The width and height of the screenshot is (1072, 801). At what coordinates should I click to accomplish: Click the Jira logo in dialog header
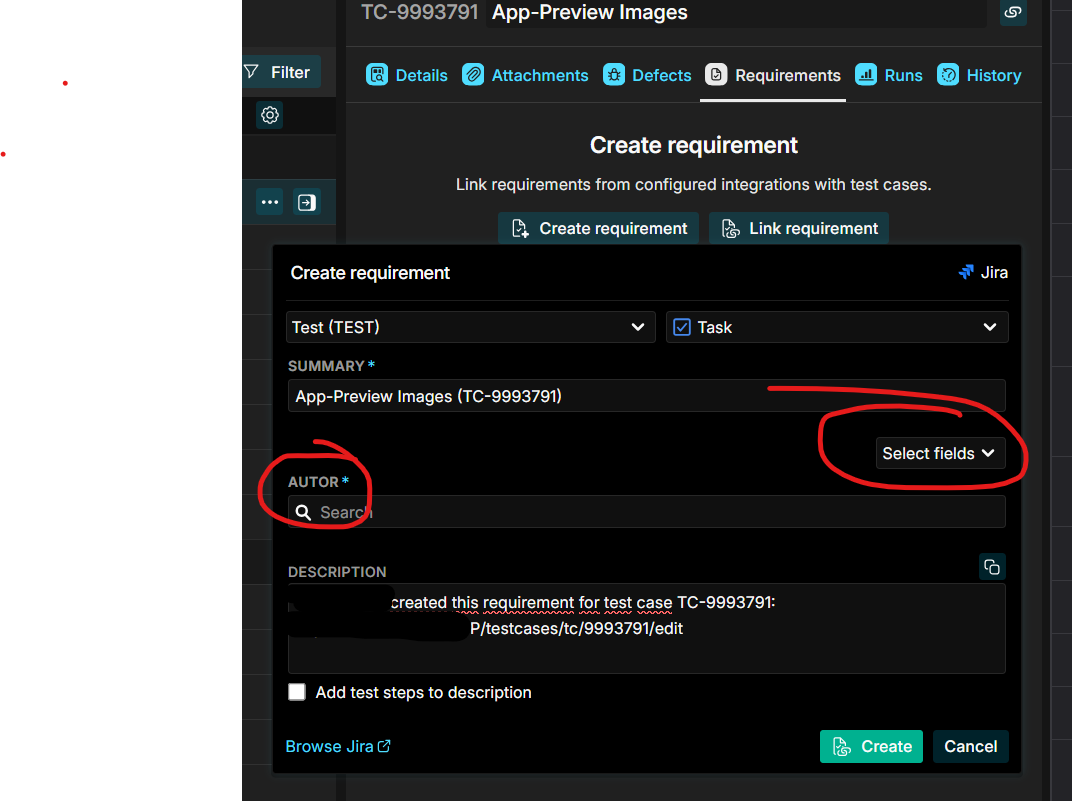[966, 272]
